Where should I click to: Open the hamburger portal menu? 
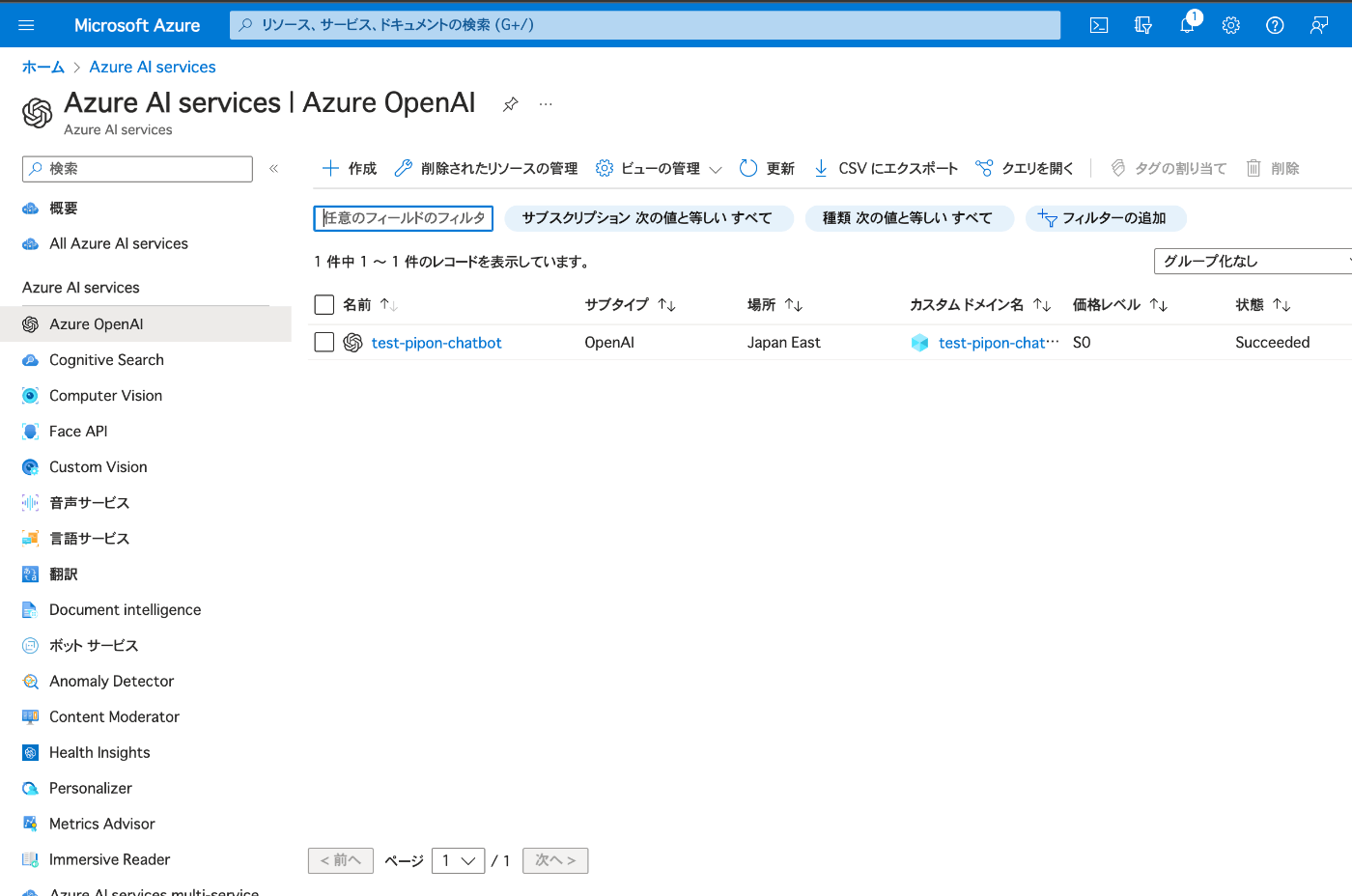point(26,25)
